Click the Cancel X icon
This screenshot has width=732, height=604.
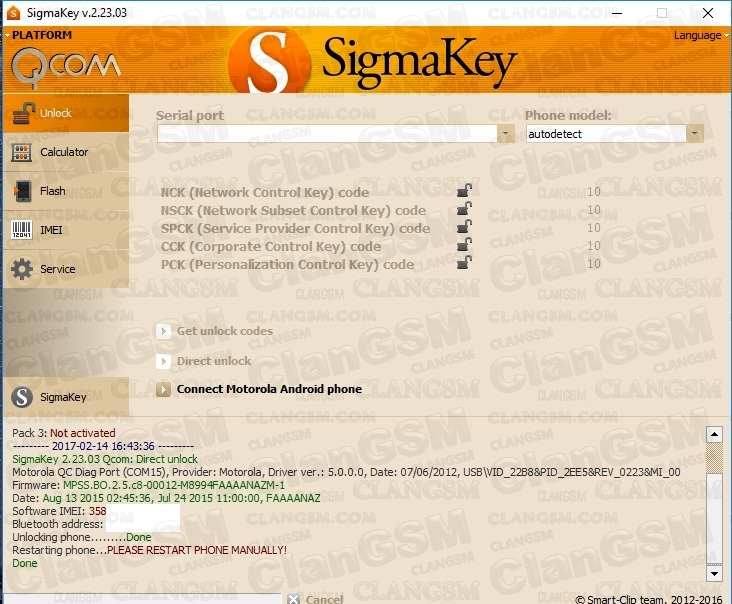pyautogui.click(x=294, y=599)
